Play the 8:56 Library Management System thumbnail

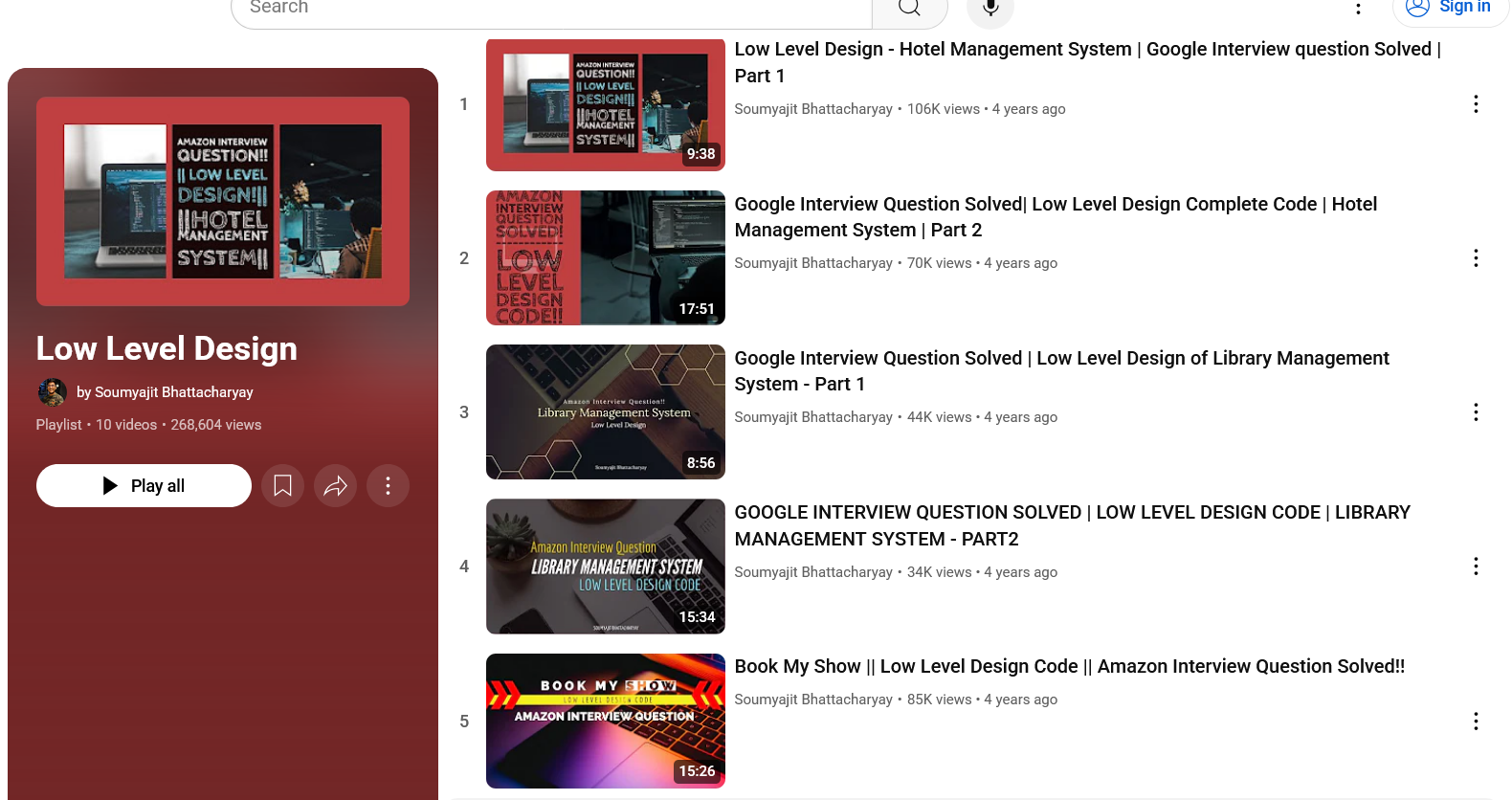coord(606,412)
